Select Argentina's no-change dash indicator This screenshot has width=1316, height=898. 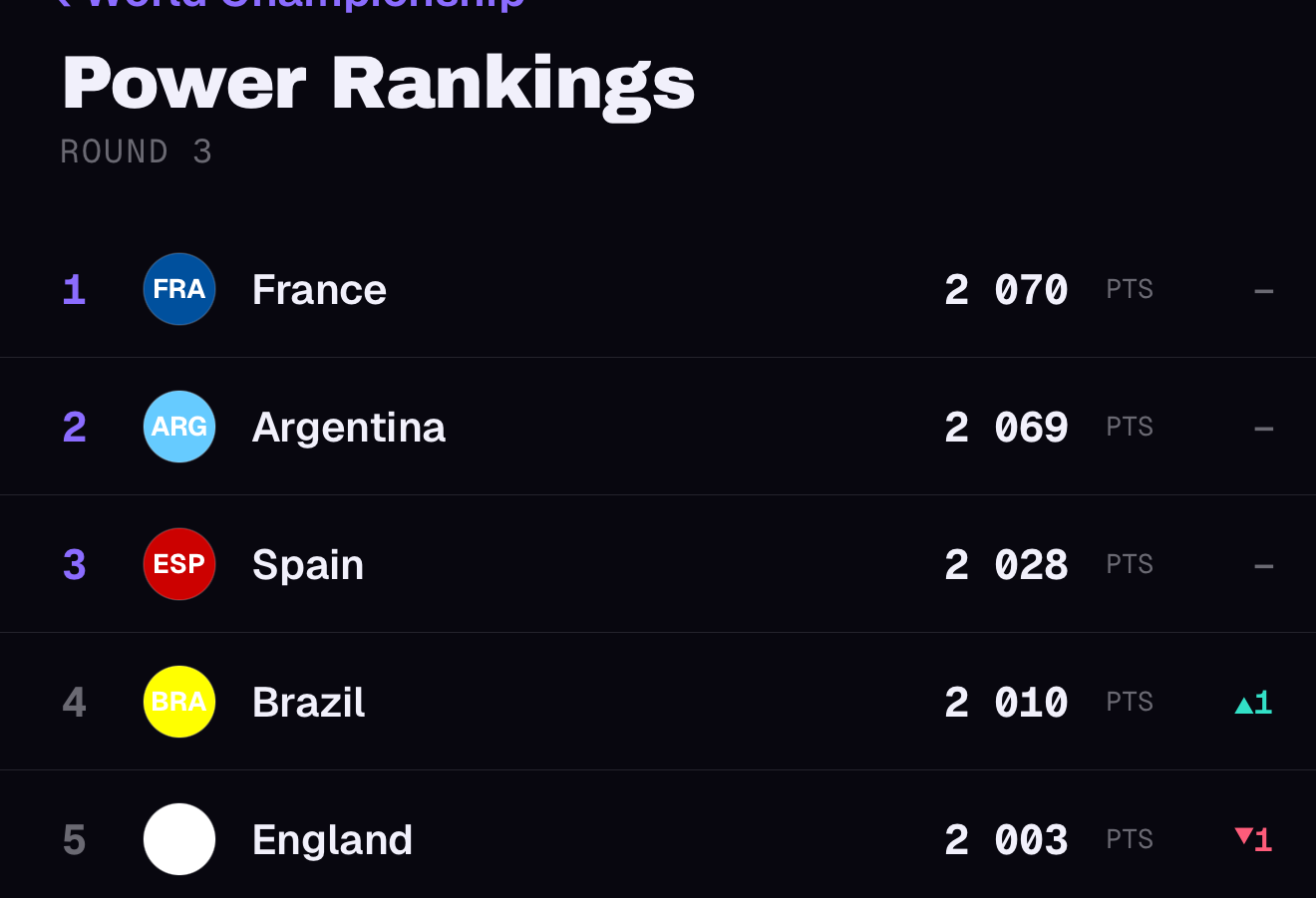click(1263, 429)
